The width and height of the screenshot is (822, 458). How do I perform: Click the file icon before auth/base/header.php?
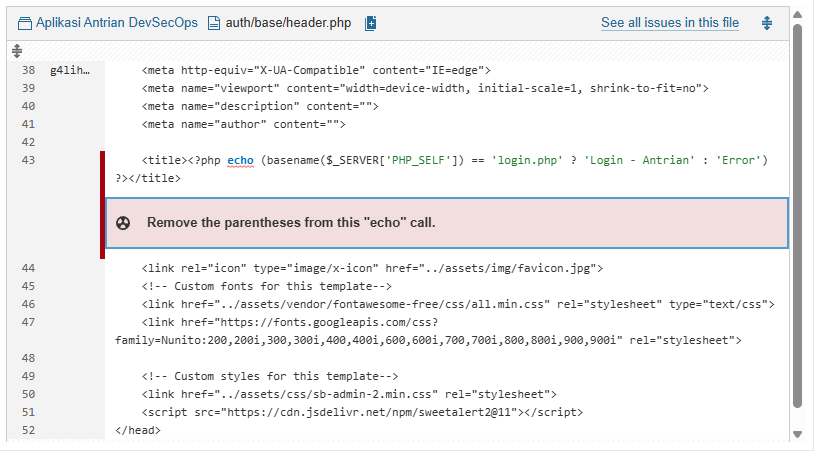[213, 23]
